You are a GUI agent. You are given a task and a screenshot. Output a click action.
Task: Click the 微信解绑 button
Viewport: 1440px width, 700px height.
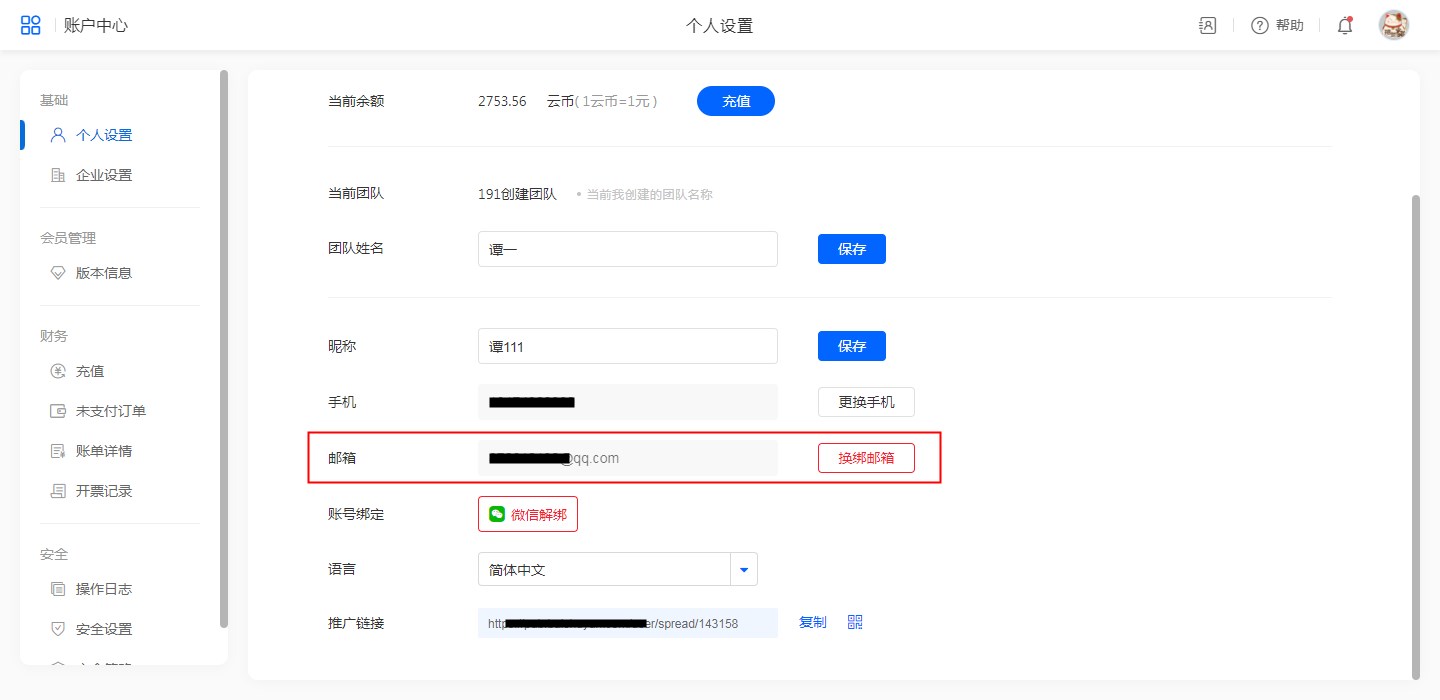[x=528, y=514]
